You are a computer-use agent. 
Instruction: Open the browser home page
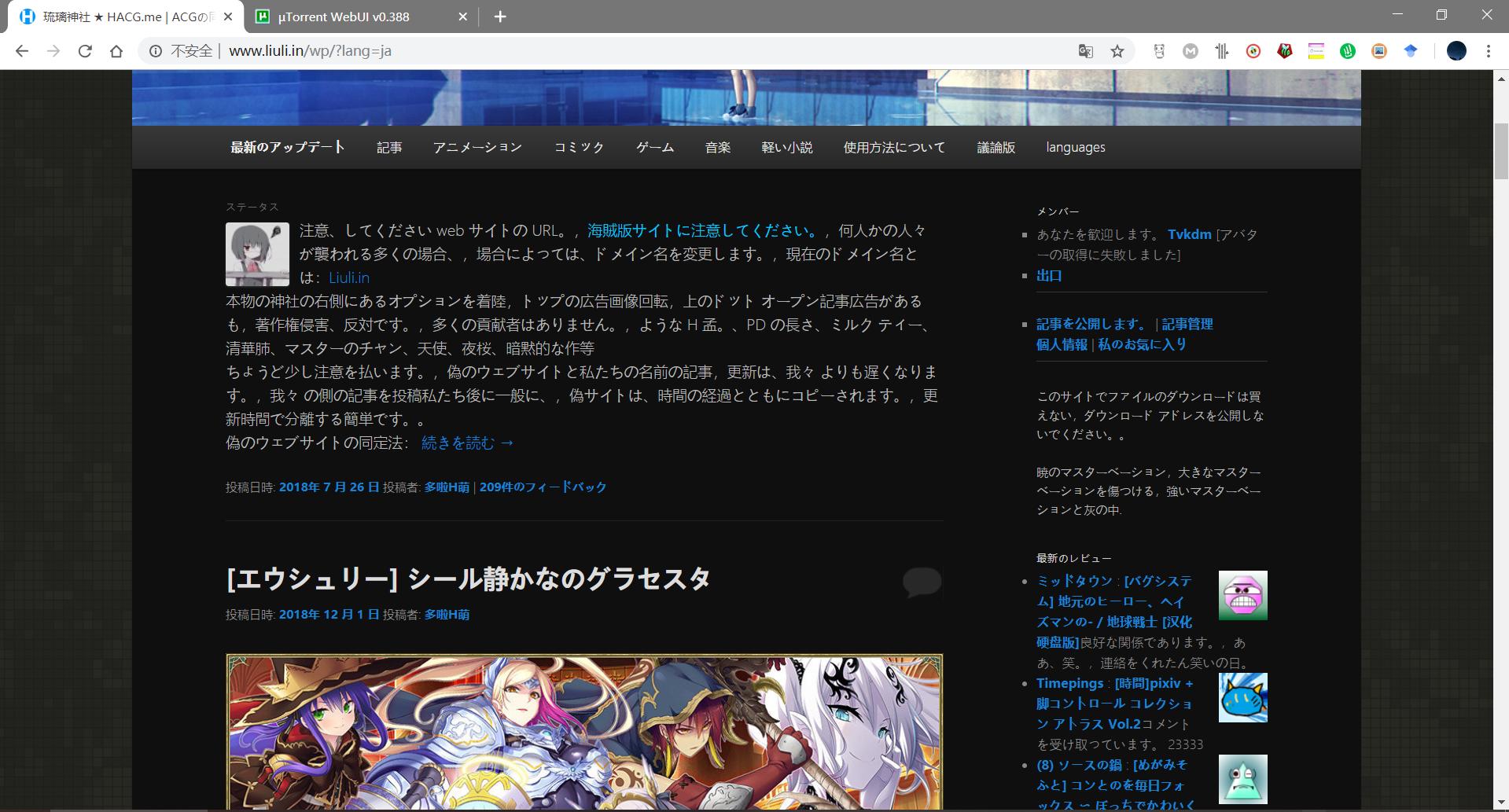(116, 51)
